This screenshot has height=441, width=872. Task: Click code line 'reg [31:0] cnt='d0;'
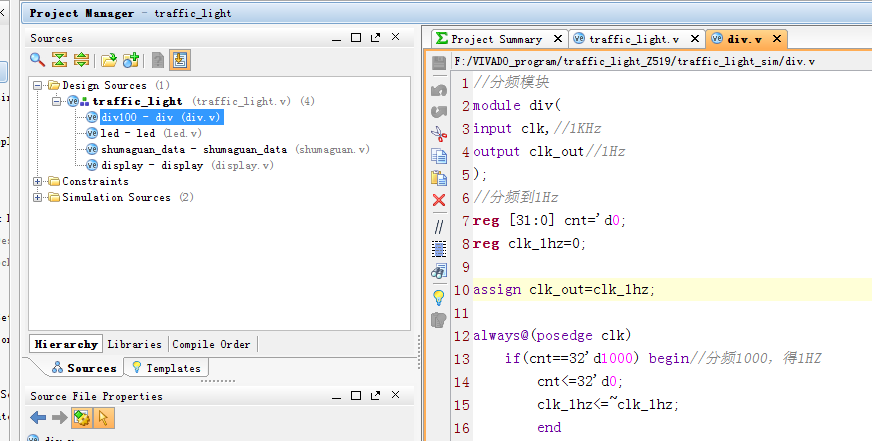549,220
